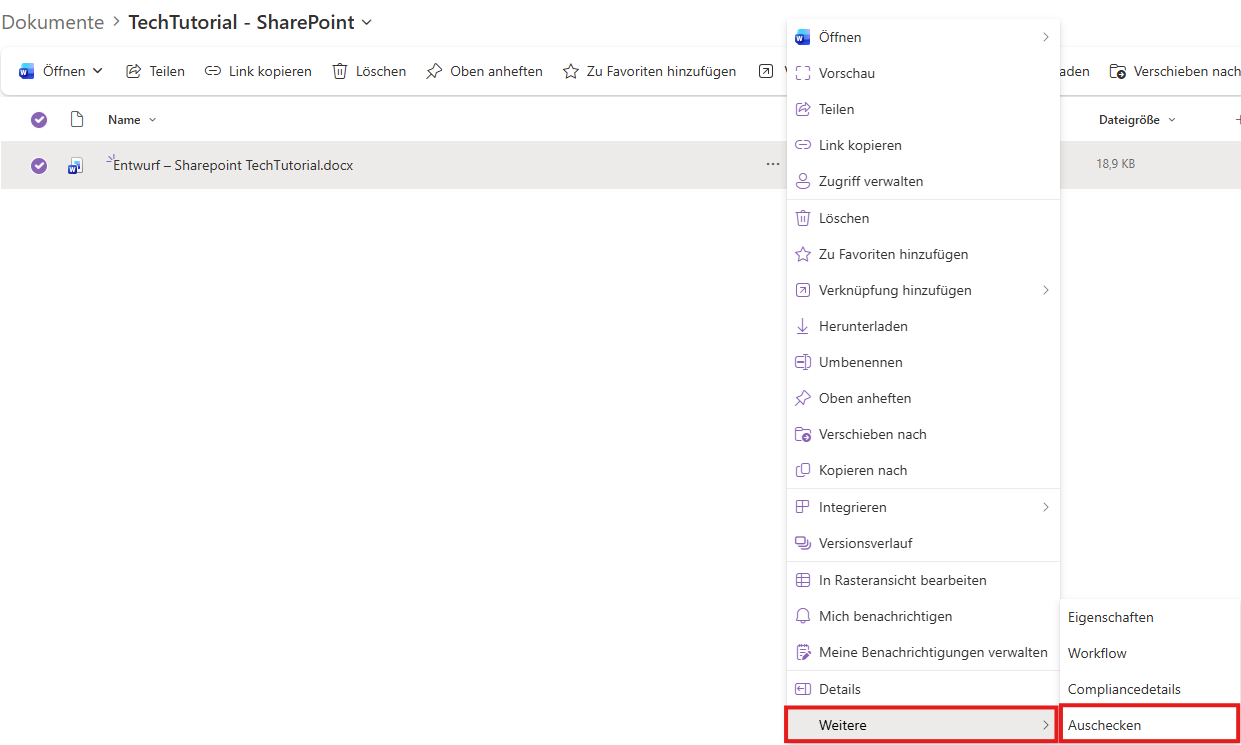This screenshot has width=1241, height=745.
Task: Open the Dateigröße column dropdown
Action: [x=1172, y=120]
